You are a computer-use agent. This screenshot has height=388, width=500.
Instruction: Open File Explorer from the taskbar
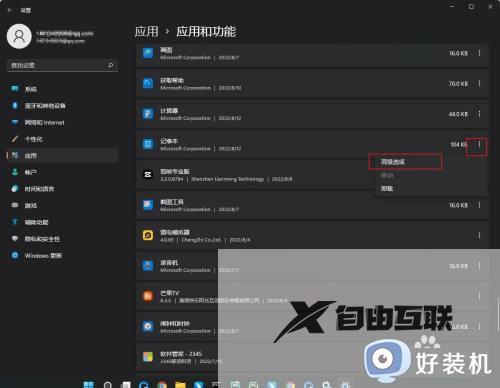[x=180, y=385]
